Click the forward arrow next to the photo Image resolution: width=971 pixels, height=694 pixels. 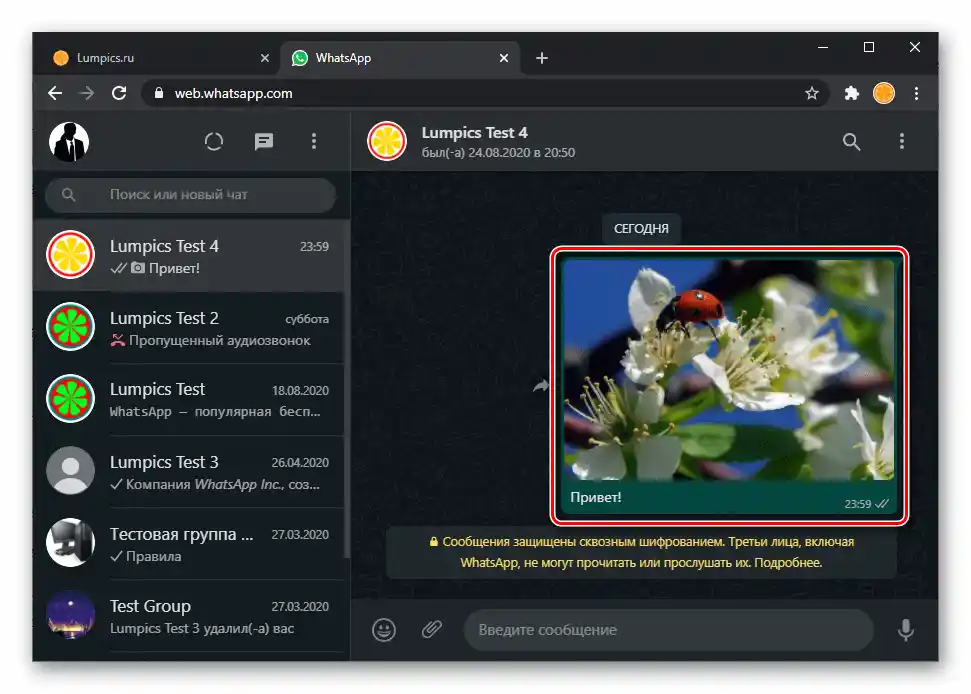(540, 386)
